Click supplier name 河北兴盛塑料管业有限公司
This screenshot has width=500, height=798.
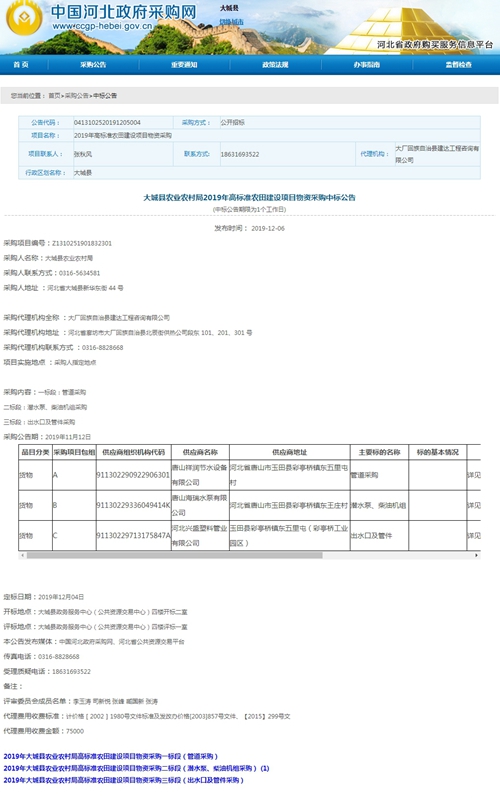(200, 535)
